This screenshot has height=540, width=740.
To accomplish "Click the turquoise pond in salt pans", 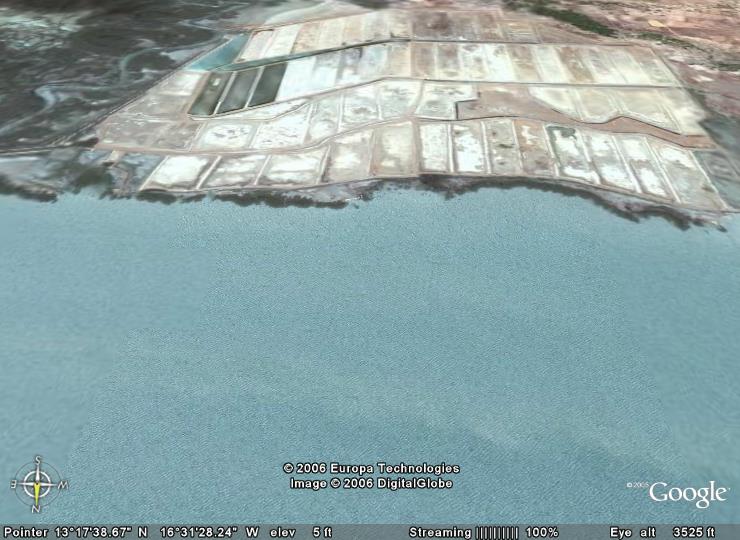I will click(x=222, y=52).
